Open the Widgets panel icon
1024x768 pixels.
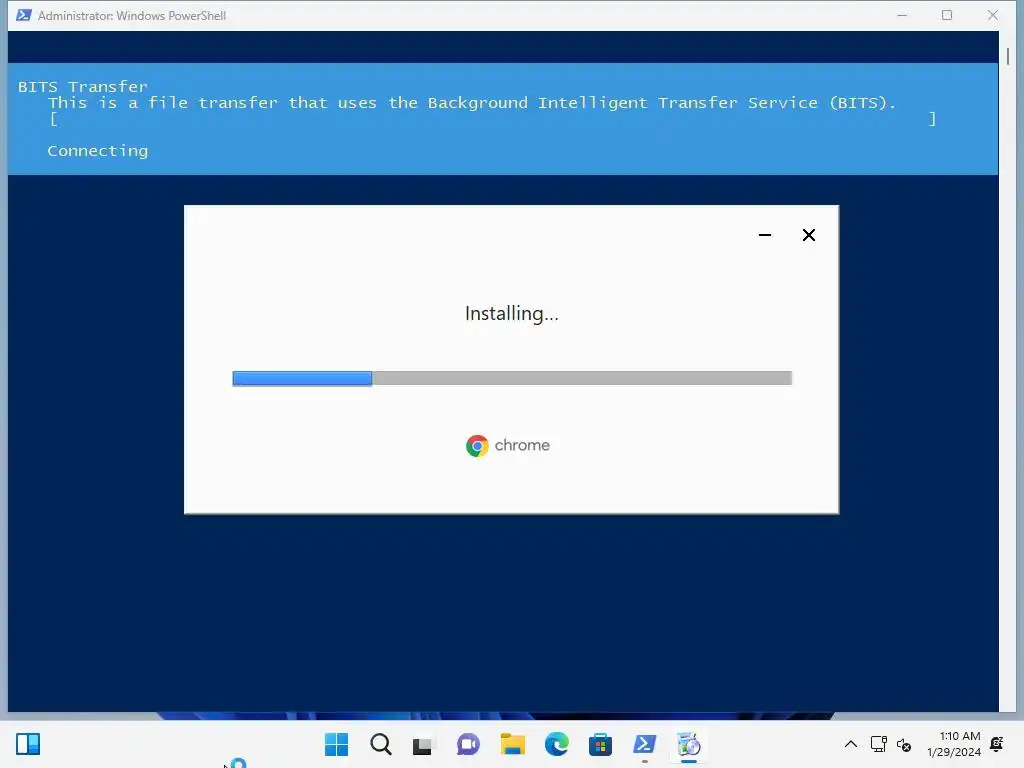28,744
